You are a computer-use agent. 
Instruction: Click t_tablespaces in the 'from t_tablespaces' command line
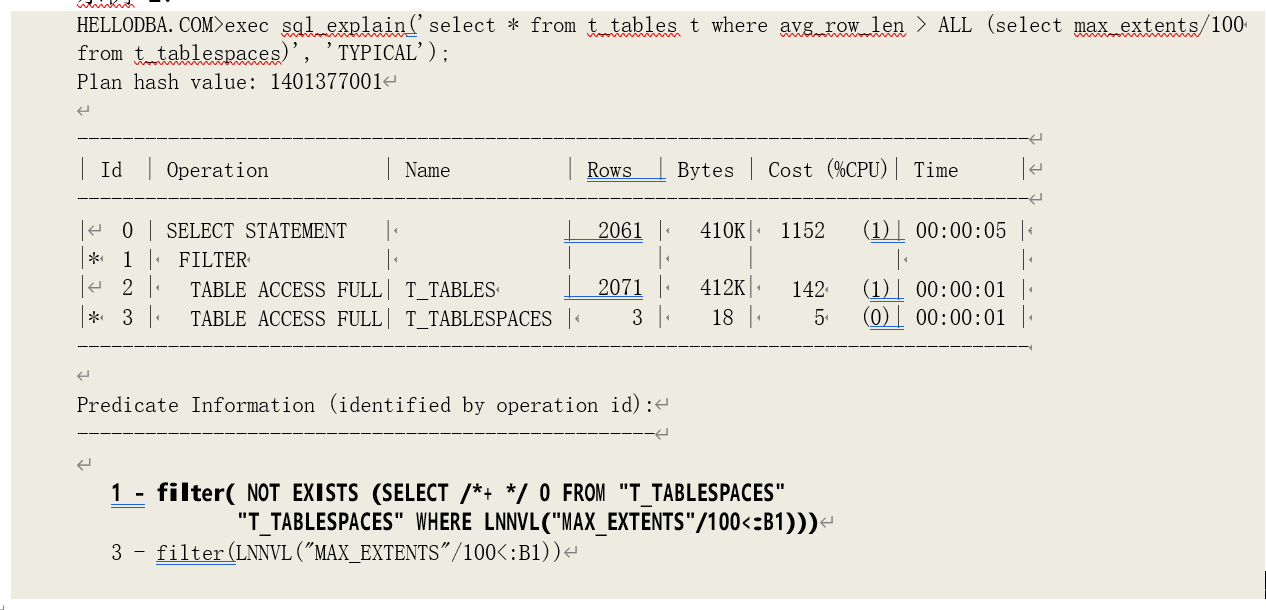[208, 54]
